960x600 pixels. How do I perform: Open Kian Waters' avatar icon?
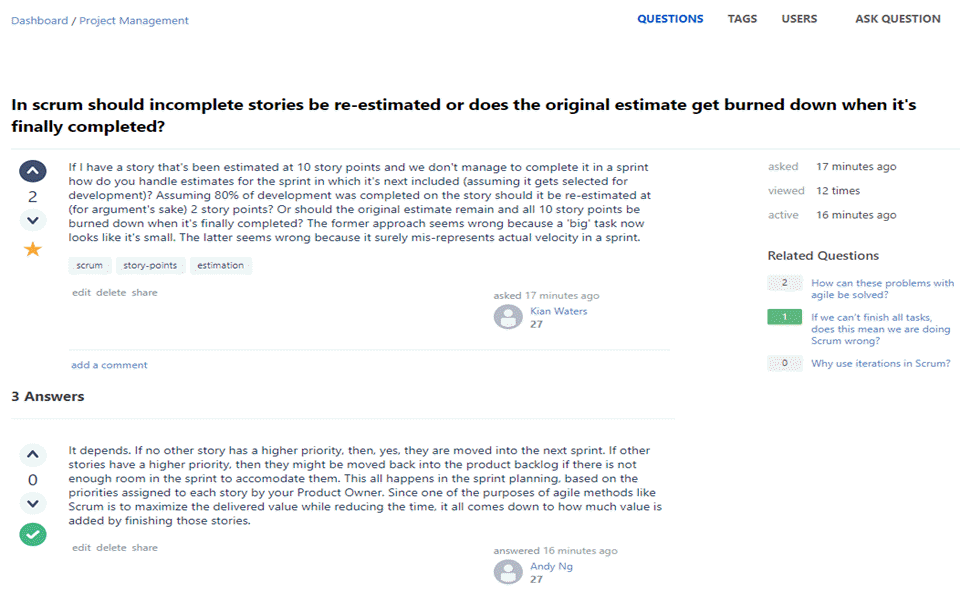tap(509, 317)
